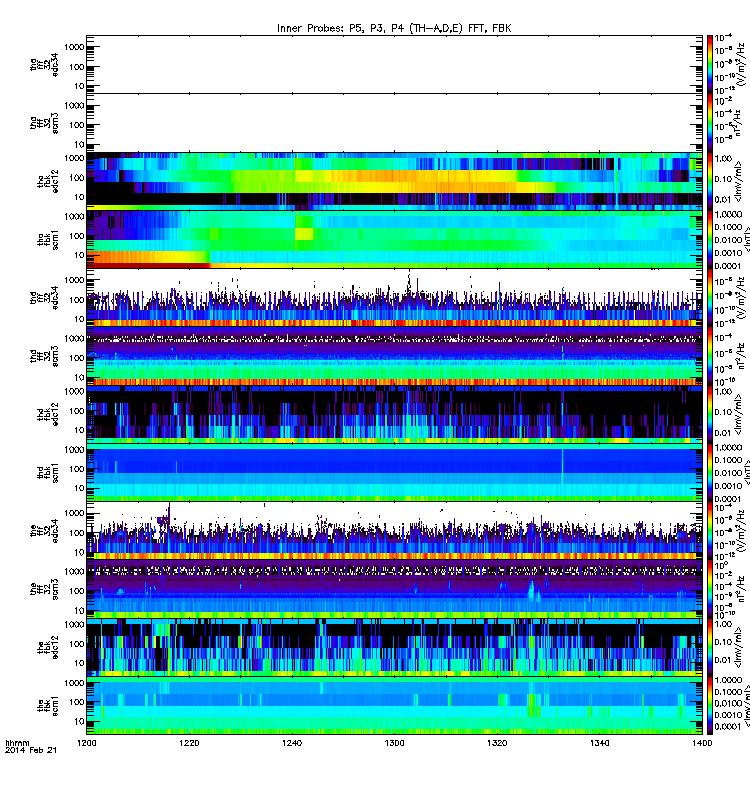
Task: Select the the fff scm3 spectrogram panel
Action: [x=394, y=590]
